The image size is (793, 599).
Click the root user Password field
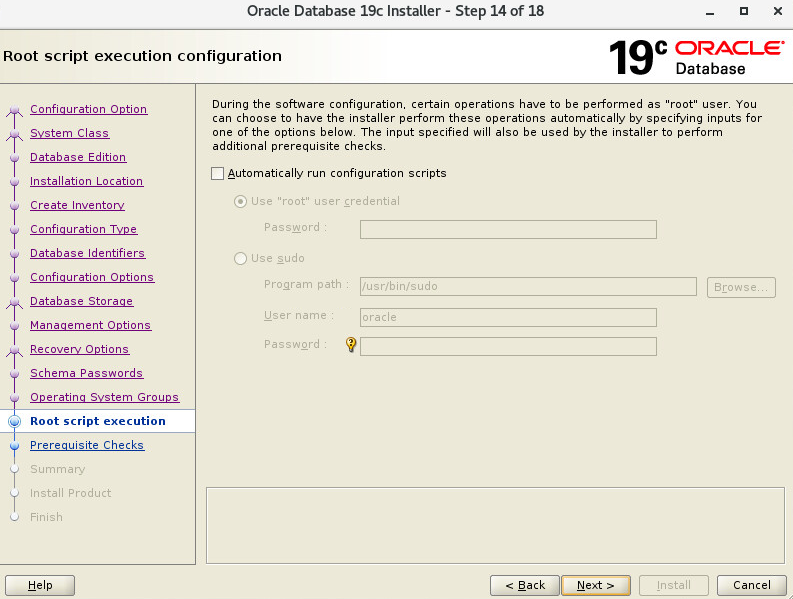[508, 229]
